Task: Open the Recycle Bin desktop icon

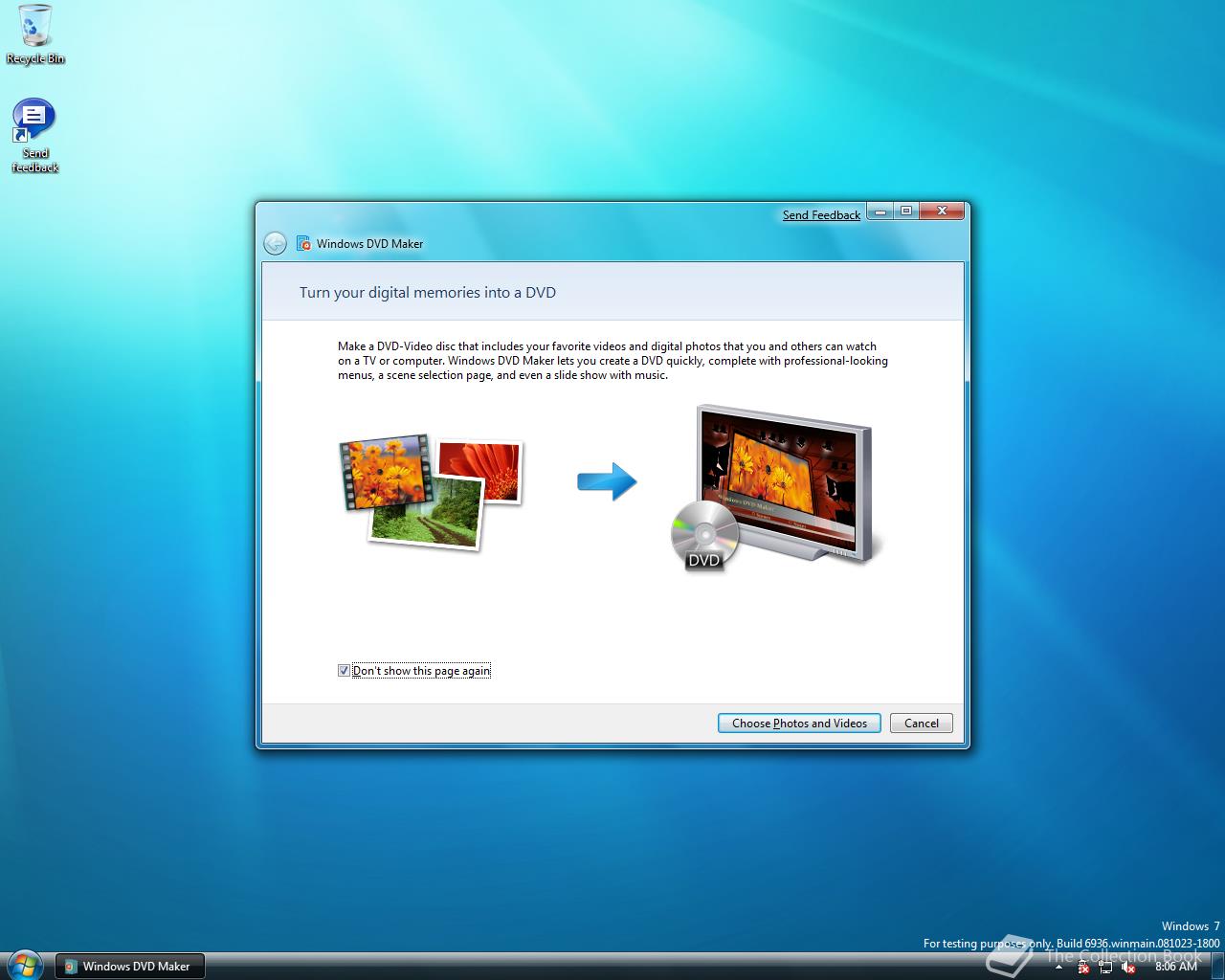Action: click(35, 34)
